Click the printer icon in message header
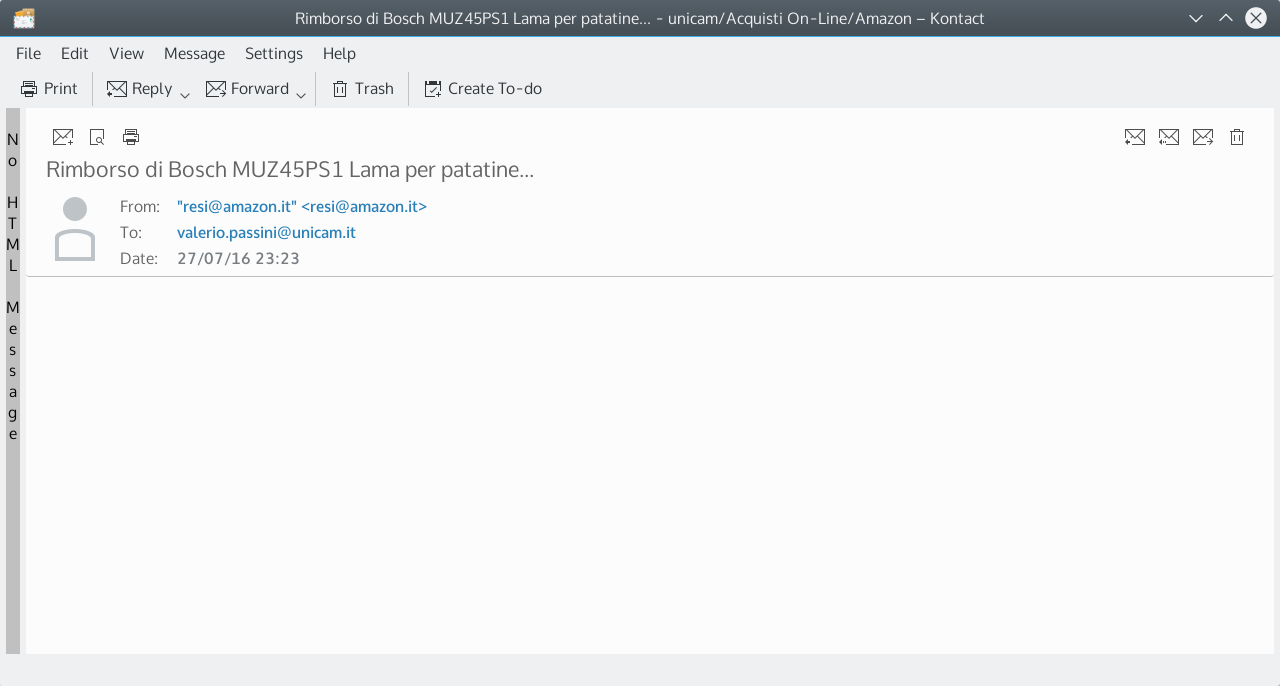This screenshot has width=1280, height=686. coord(131,137)
